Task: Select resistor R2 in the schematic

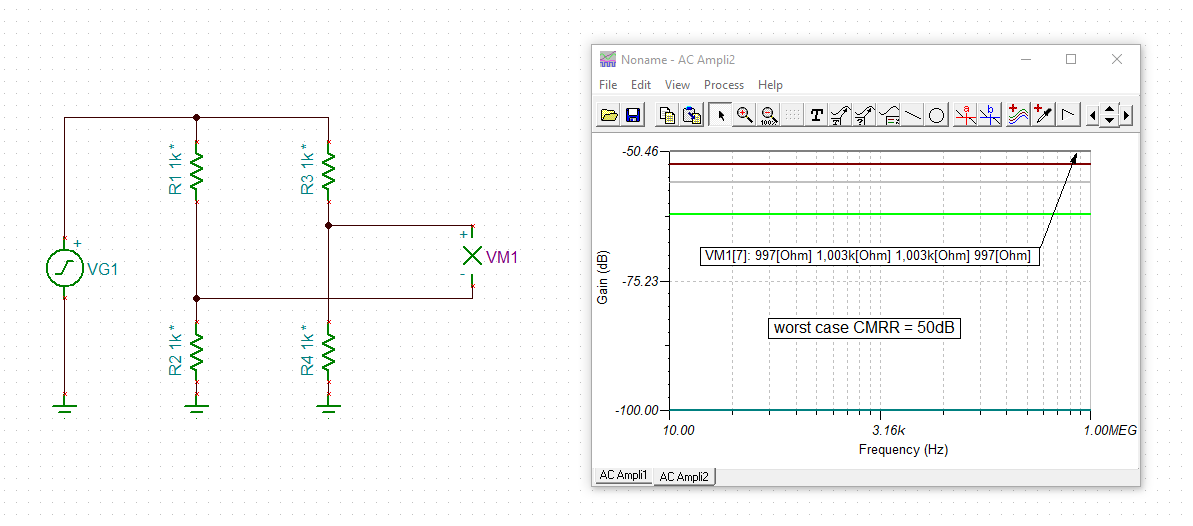Action: point(197,350)
